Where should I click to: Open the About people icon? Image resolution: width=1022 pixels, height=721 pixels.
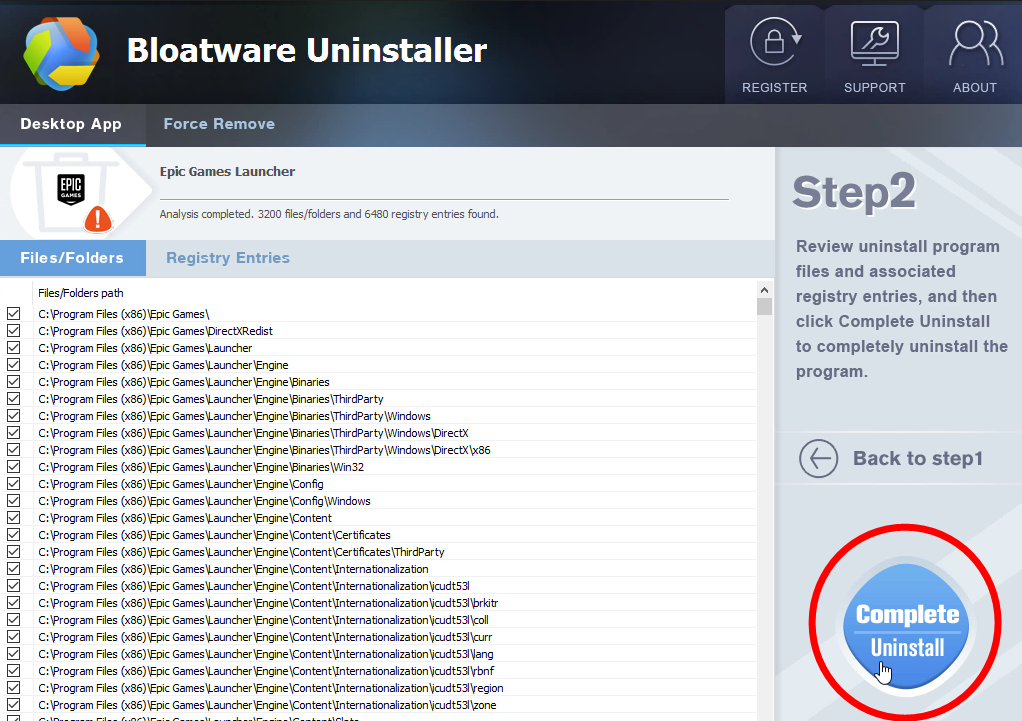pyautogui.click(x=975, y=43)
